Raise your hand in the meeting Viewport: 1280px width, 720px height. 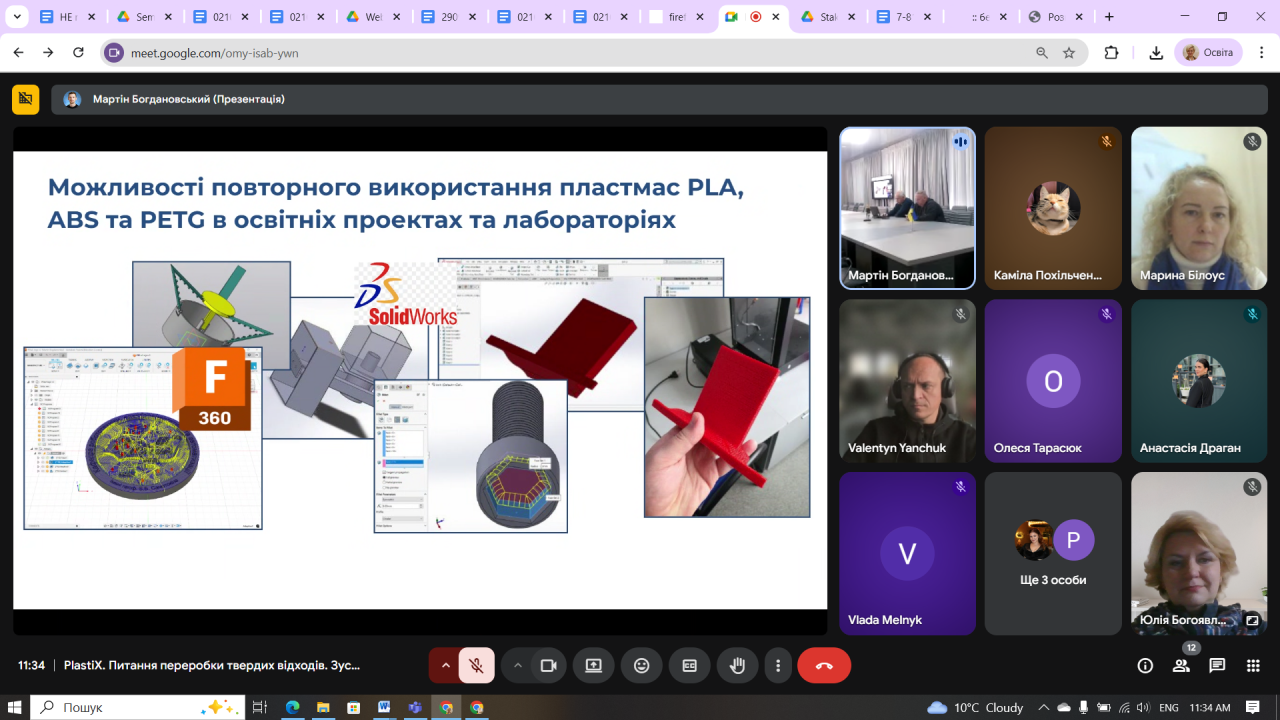click(737, 666)
